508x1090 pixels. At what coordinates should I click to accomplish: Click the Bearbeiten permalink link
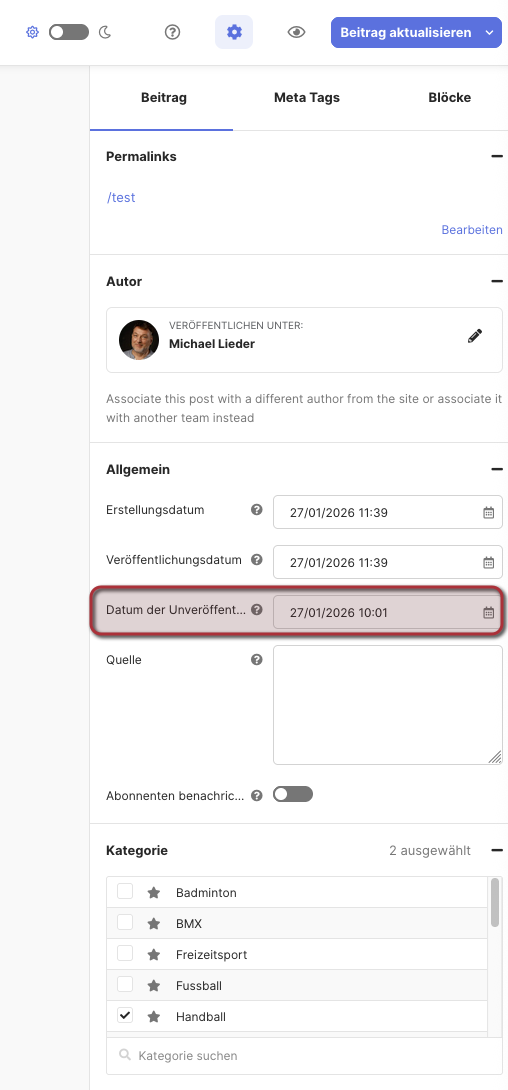tap(472, 229)
